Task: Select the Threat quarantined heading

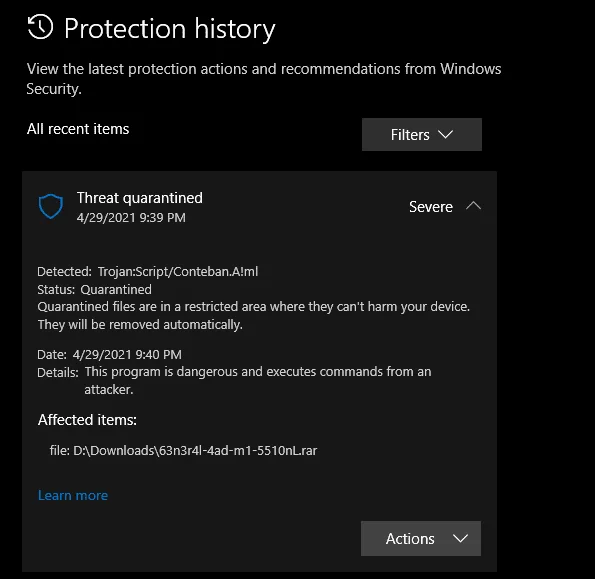Action: [x=140, y=198]
